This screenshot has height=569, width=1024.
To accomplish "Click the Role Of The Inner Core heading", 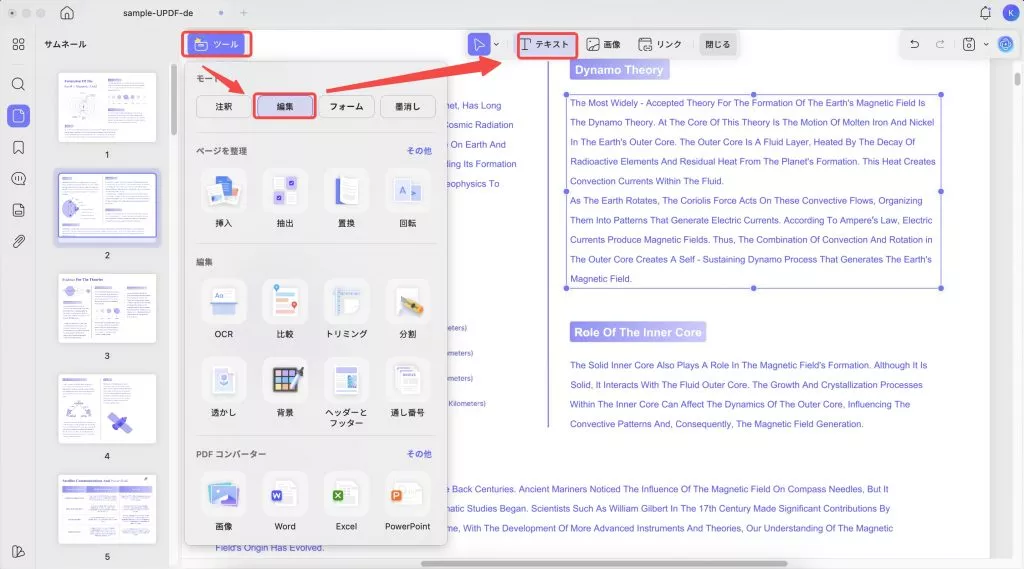I will [638, 332].
